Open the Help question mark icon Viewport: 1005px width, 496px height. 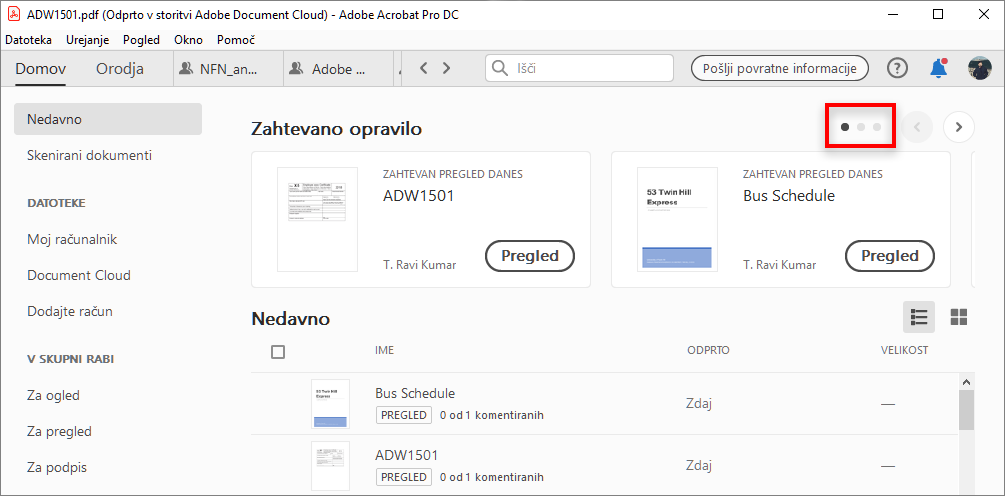click(x=898, y=68)
